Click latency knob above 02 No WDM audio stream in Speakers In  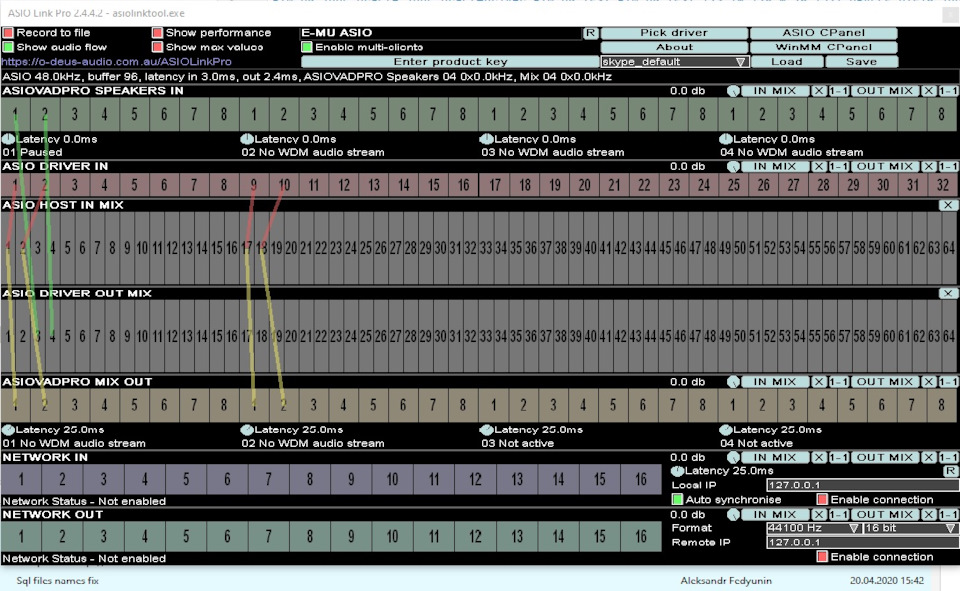[x=247, y=139]
